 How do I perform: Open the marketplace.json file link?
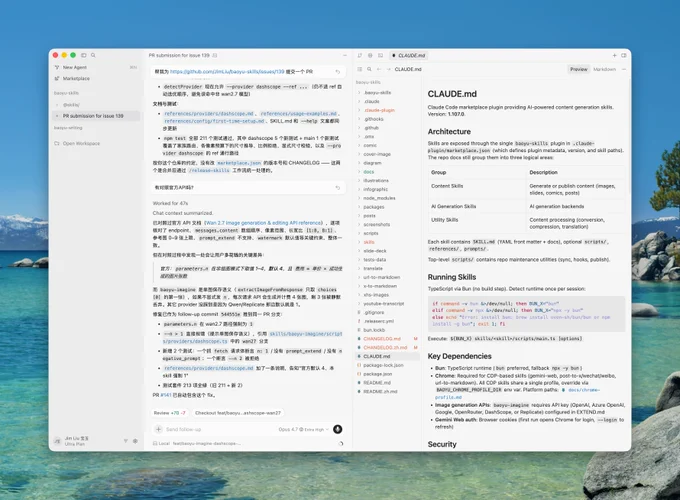pos(239,163)
